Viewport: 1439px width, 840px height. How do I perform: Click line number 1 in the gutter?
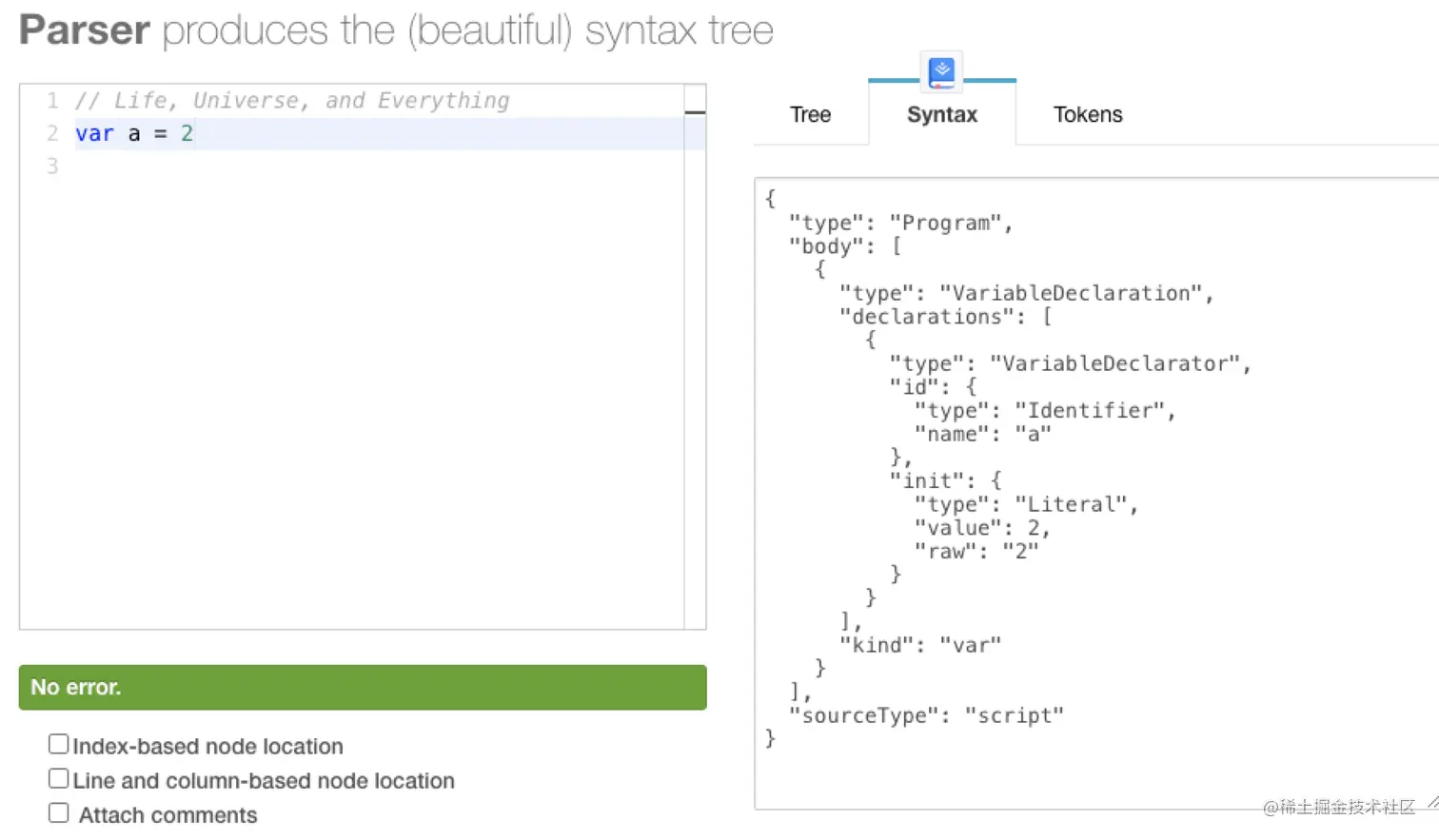point(52,101)
